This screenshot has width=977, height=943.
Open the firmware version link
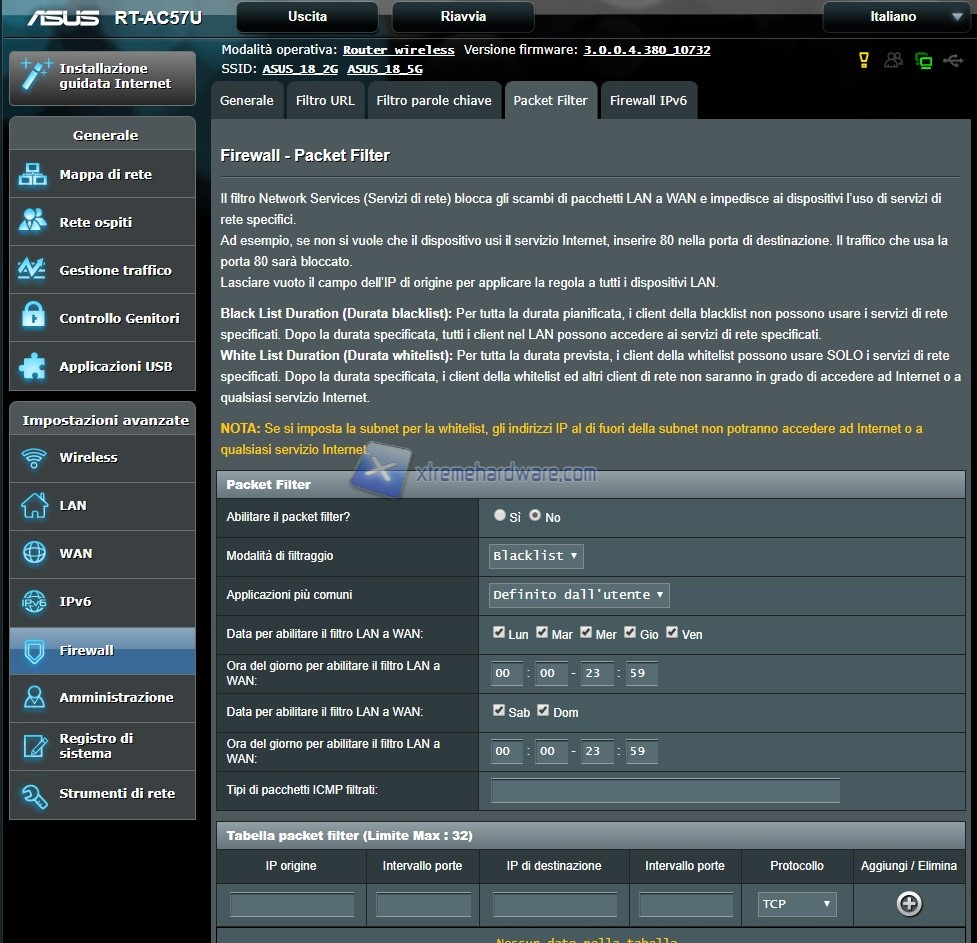click(647, 50)
